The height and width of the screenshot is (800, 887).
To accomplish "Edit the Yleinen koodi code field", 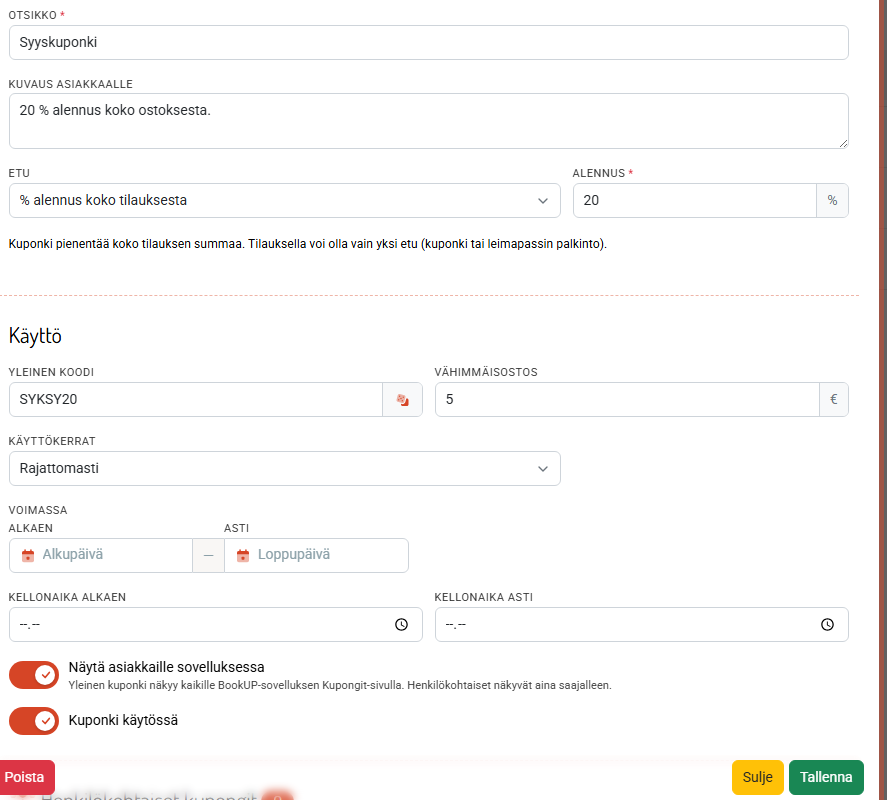I will tap(196, 399).
